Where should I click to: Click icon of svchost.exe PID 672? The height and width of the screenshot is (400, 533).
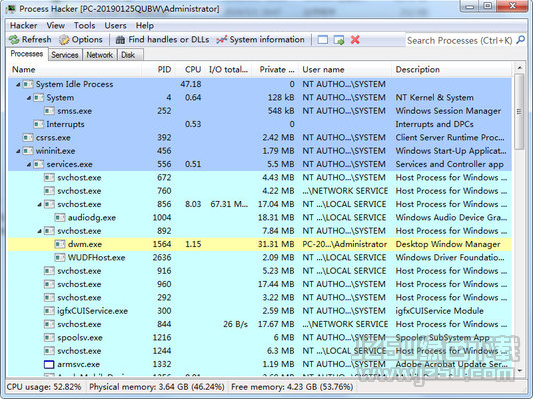49,177
